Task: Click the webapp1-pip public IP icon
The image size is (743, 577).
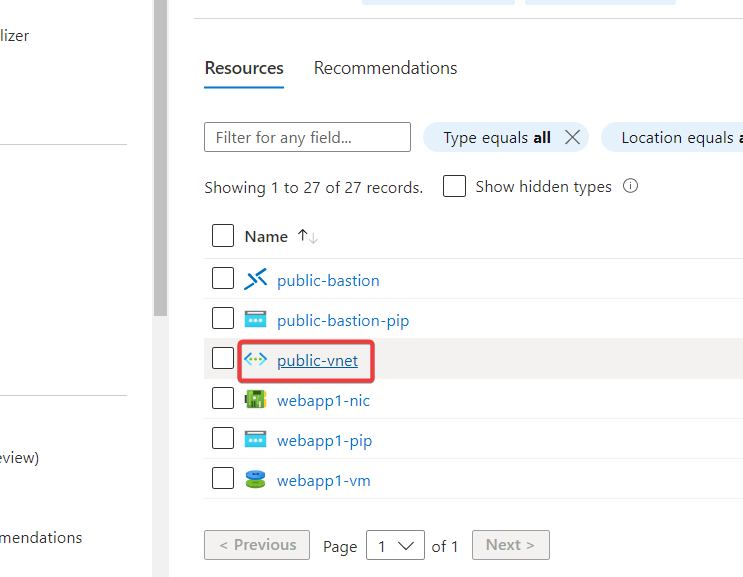Action: coord(256,440)
